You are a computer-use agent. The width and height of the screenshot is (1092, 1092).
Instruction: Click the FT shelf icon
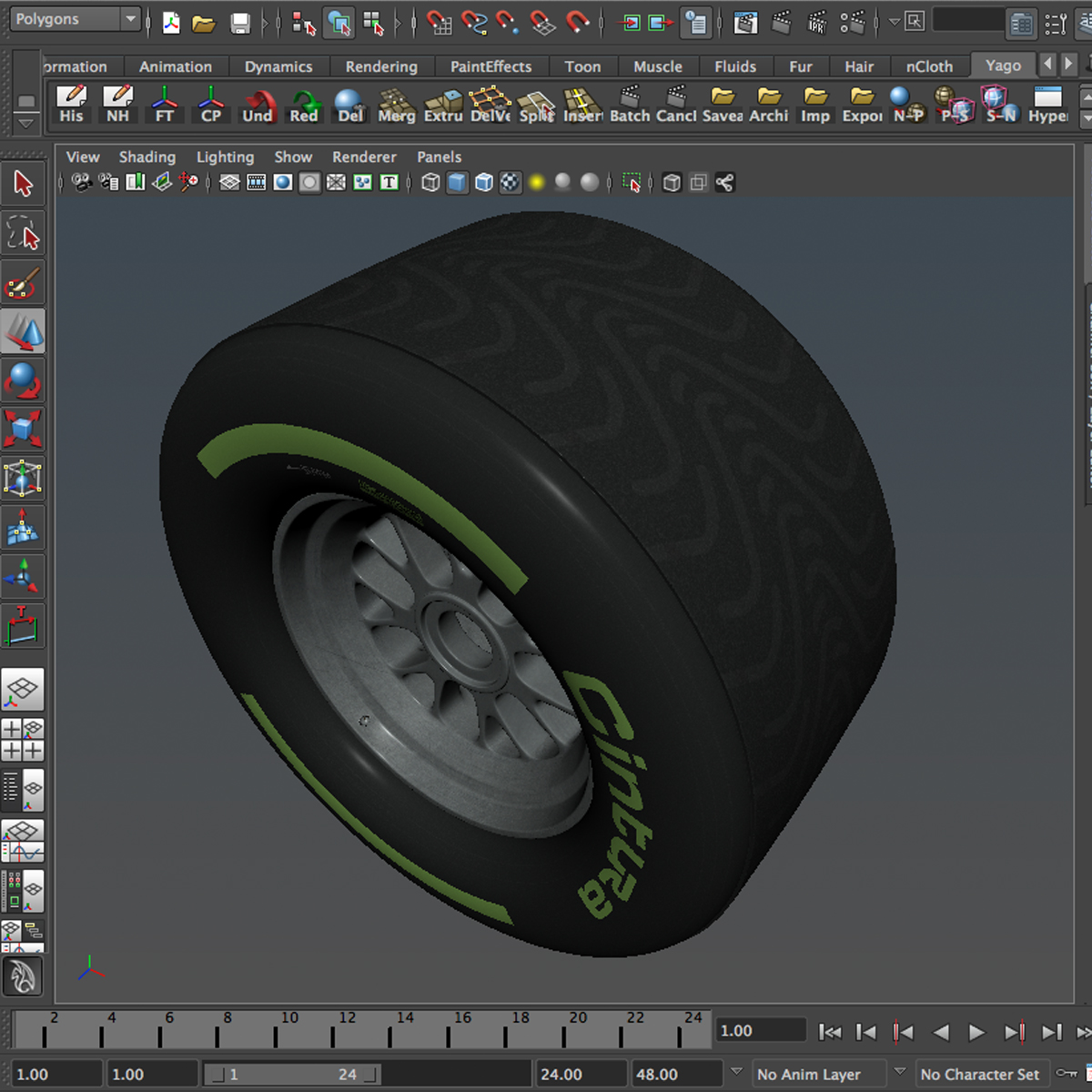click(165, 105)
